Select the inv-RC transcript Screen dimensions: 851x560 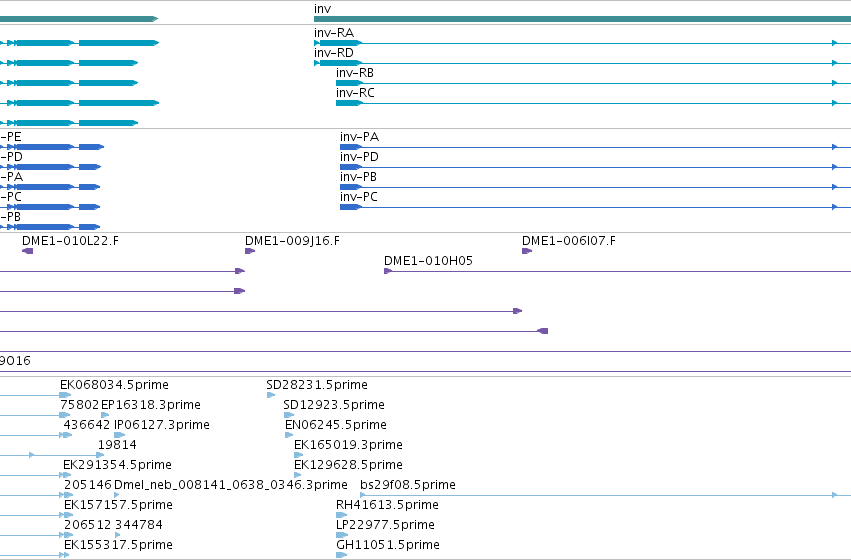coord(593,103)
